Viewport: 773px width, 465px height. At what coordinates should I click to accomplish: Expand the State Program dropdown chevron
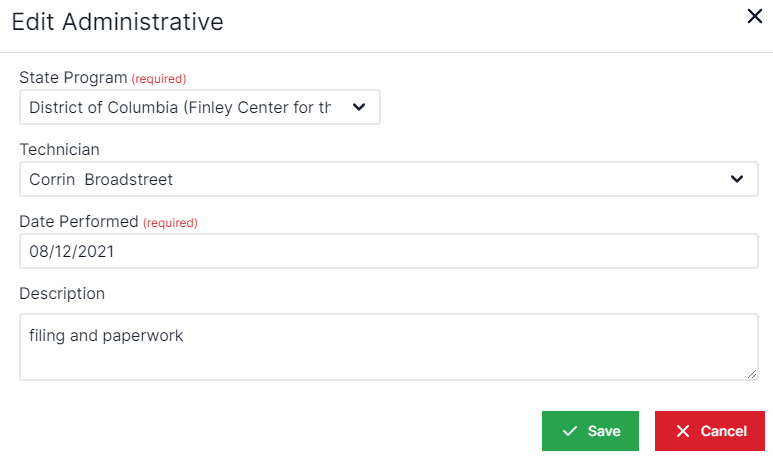click(359, 107)
